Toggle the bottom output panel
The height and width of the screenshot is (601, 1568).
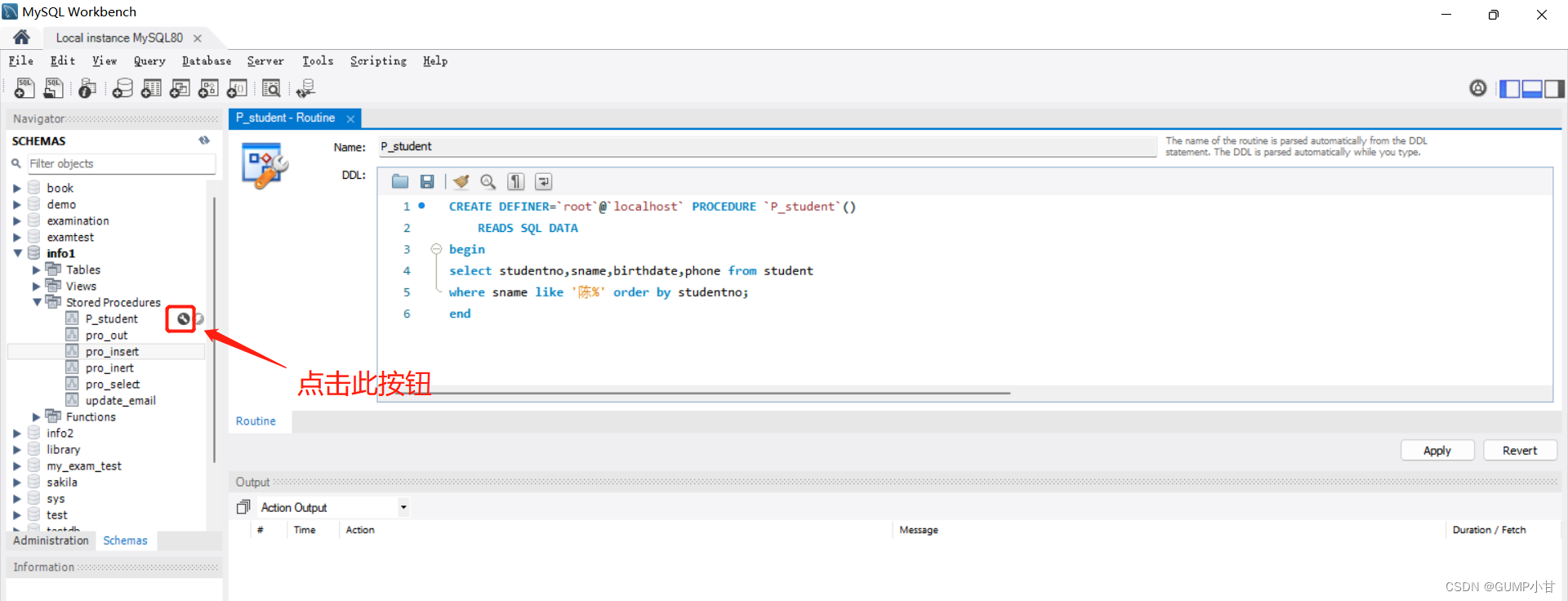click(x=1532, y=88)
